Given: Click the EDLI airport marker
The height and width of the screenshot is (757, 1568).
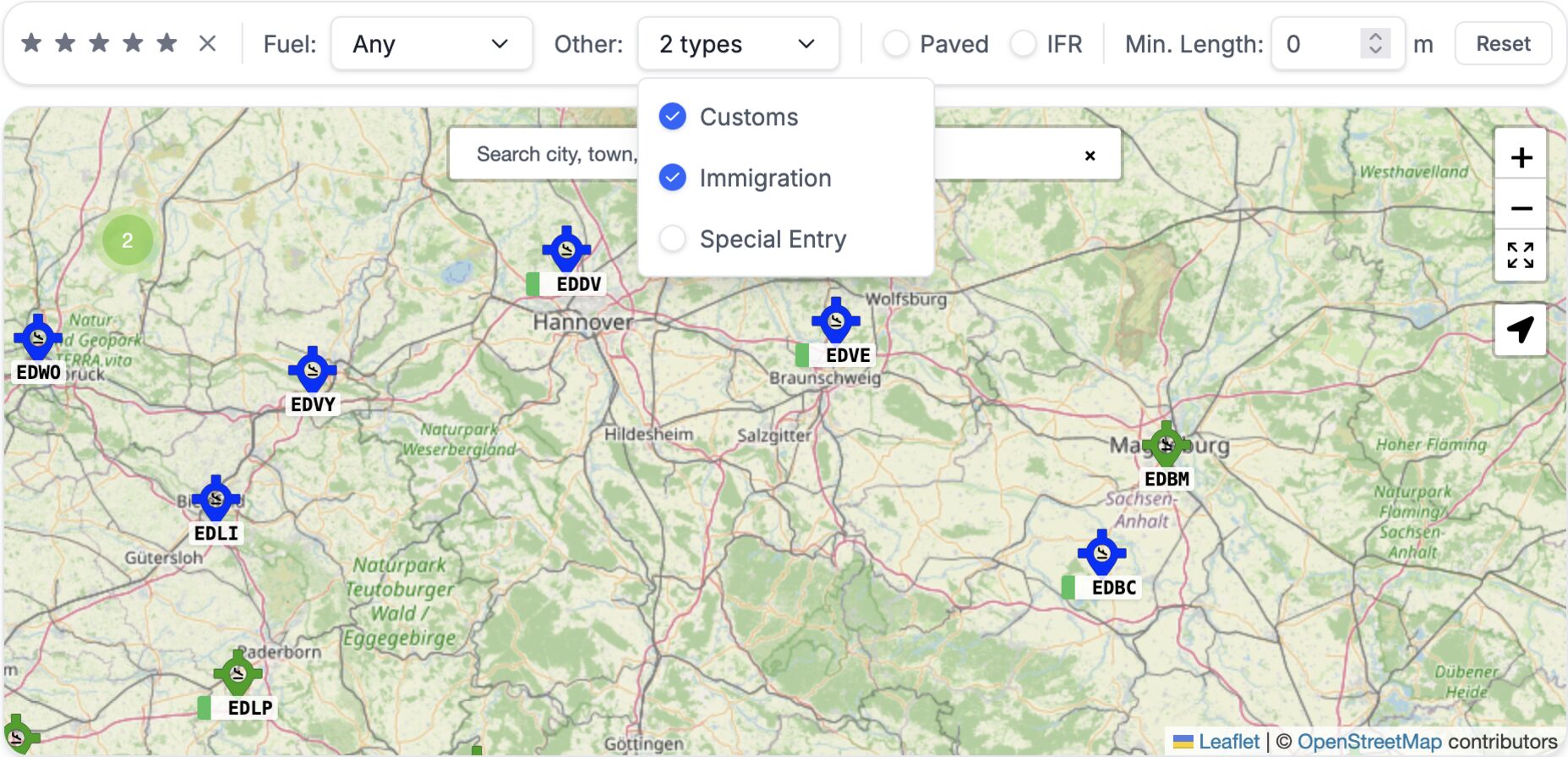Looking at the screenshot, I should pos(216,499).
